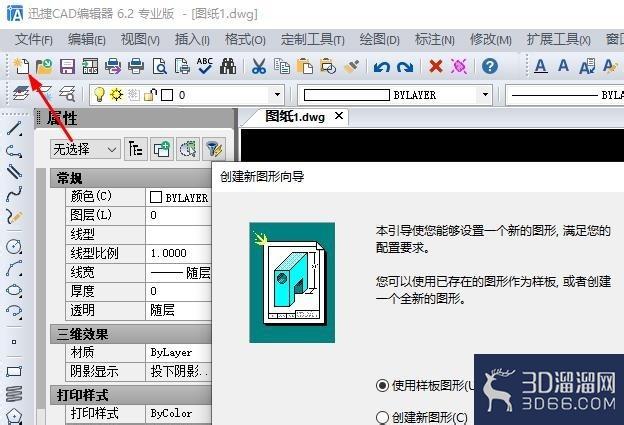Select the Rectangle draw tool

click(14, 371)
